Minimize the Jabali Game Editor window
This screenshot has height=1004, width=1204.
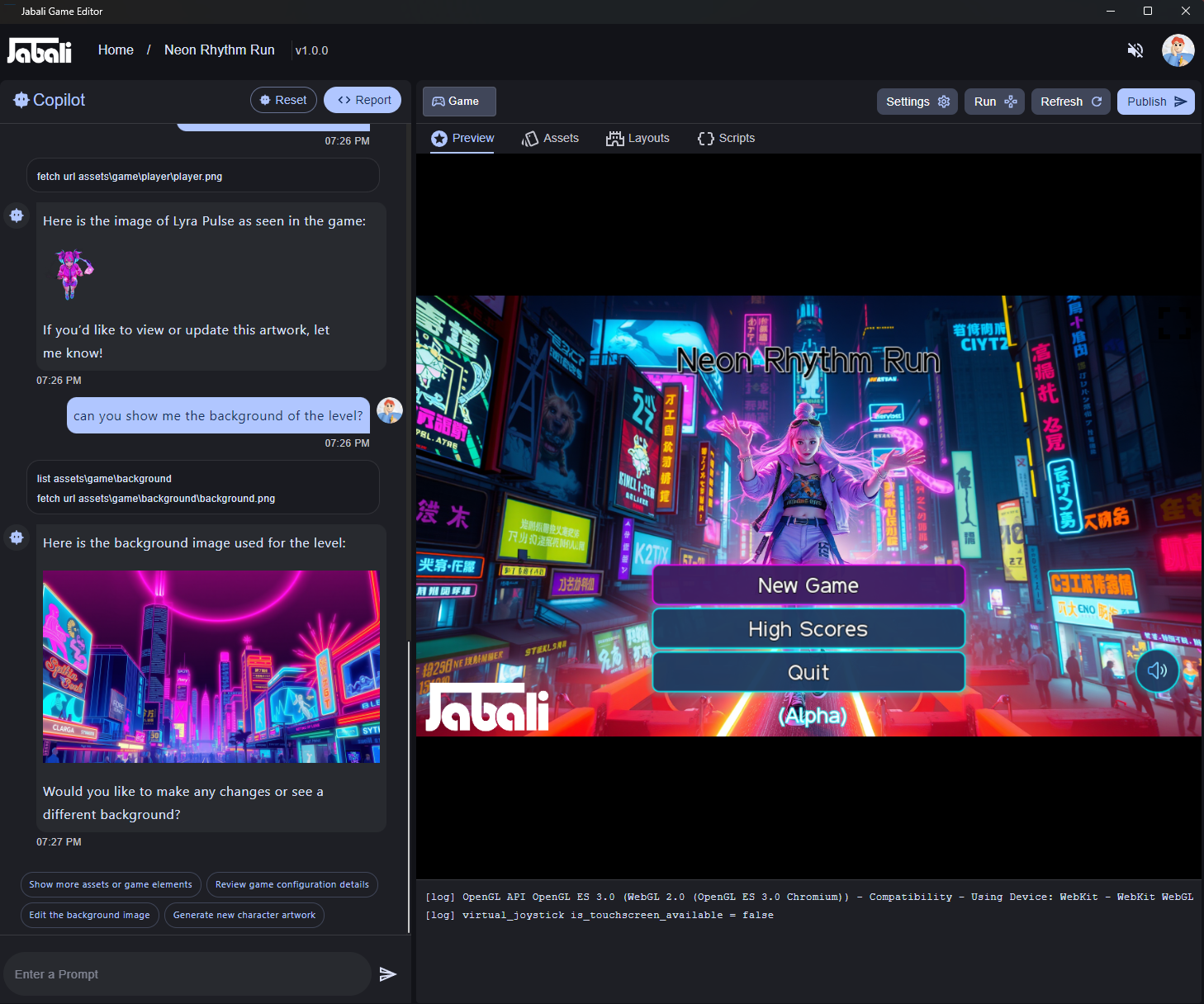[x=1110, y=11]
